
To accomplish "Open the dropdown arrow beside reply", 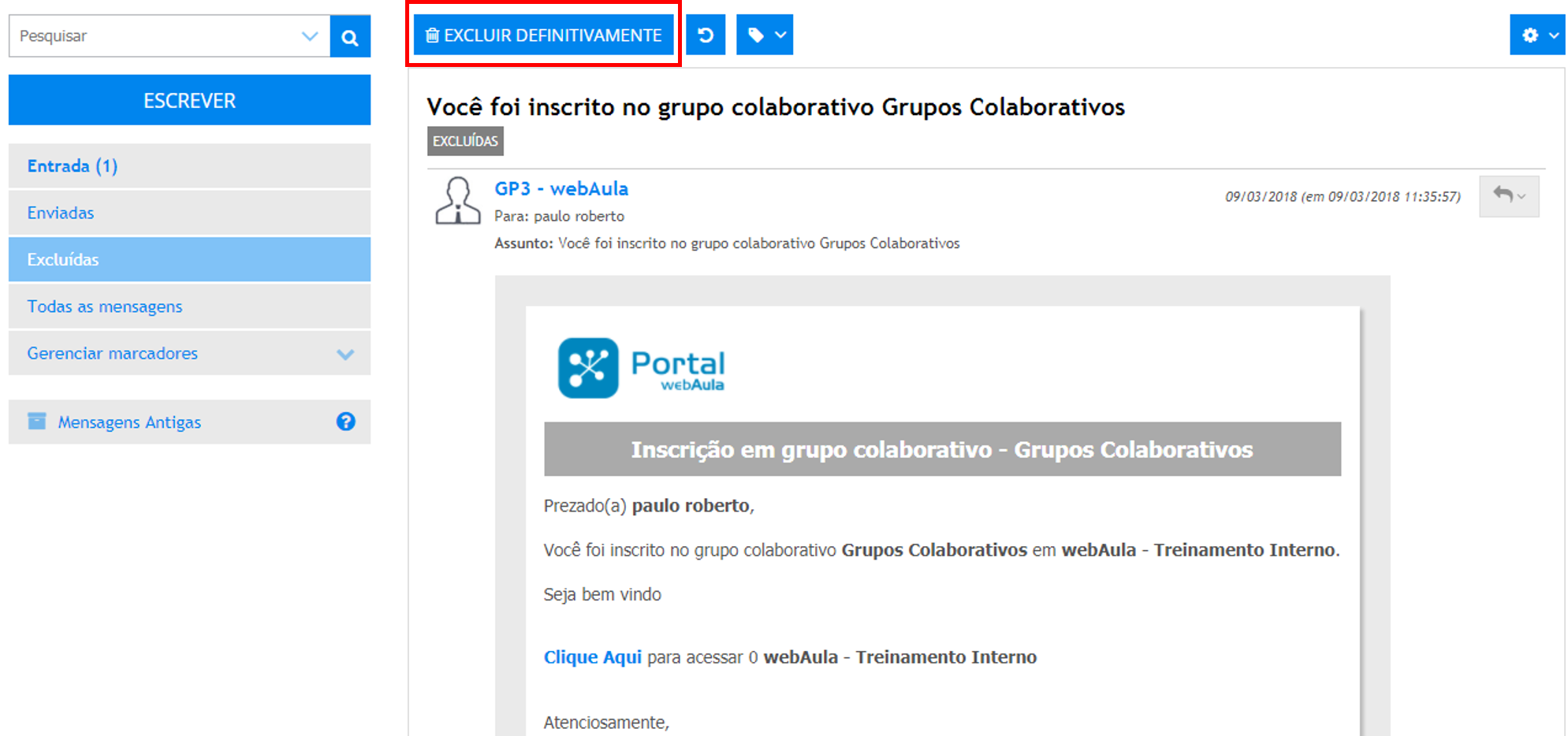I will pyautogui.click(x=1522, y=196).
